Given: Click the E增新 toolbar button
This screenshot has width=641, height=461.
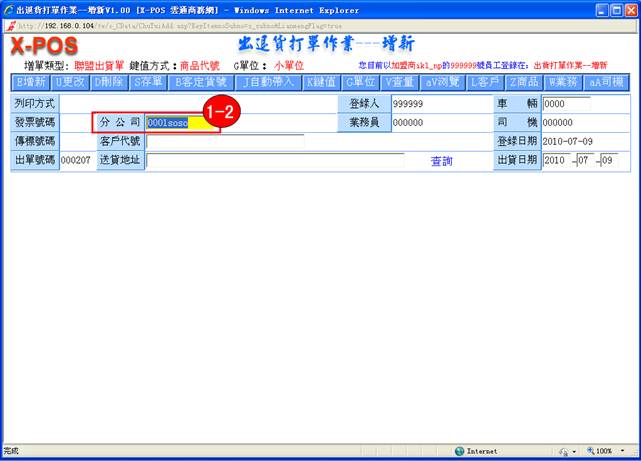Looking at the screenshot, I should (31, 82).
